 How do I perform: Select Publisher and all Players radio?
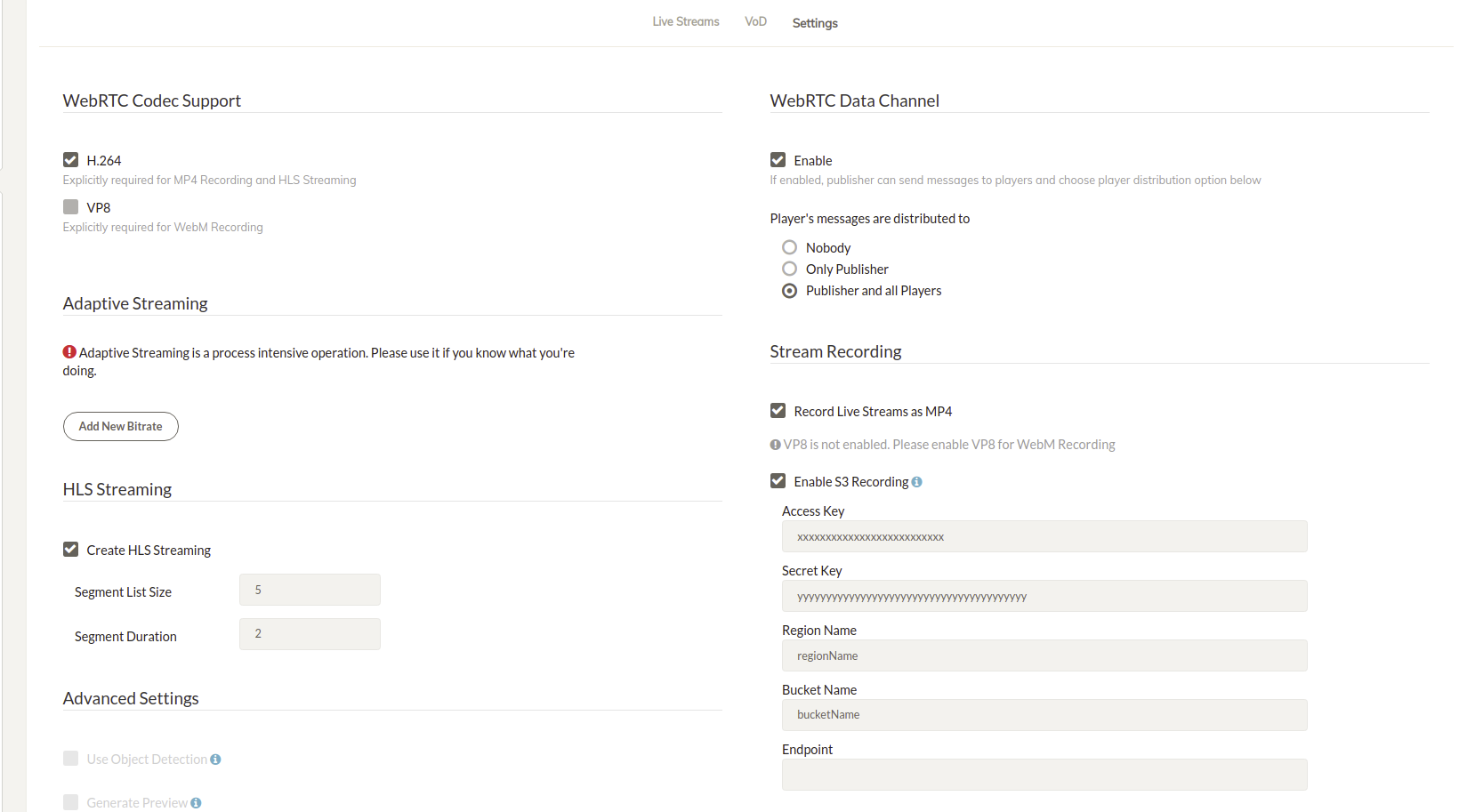(789, 291)
